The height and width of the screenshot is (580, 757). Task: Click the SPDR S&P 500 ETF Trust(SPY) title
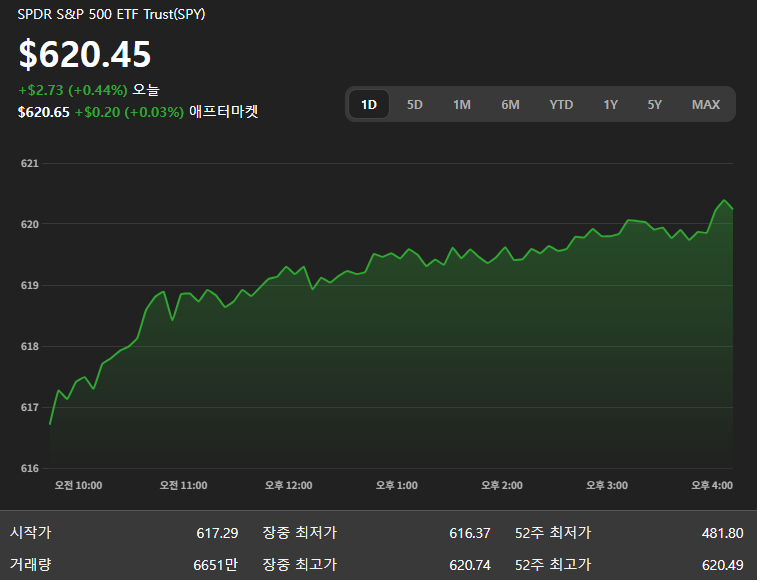(x=112, y=14)
